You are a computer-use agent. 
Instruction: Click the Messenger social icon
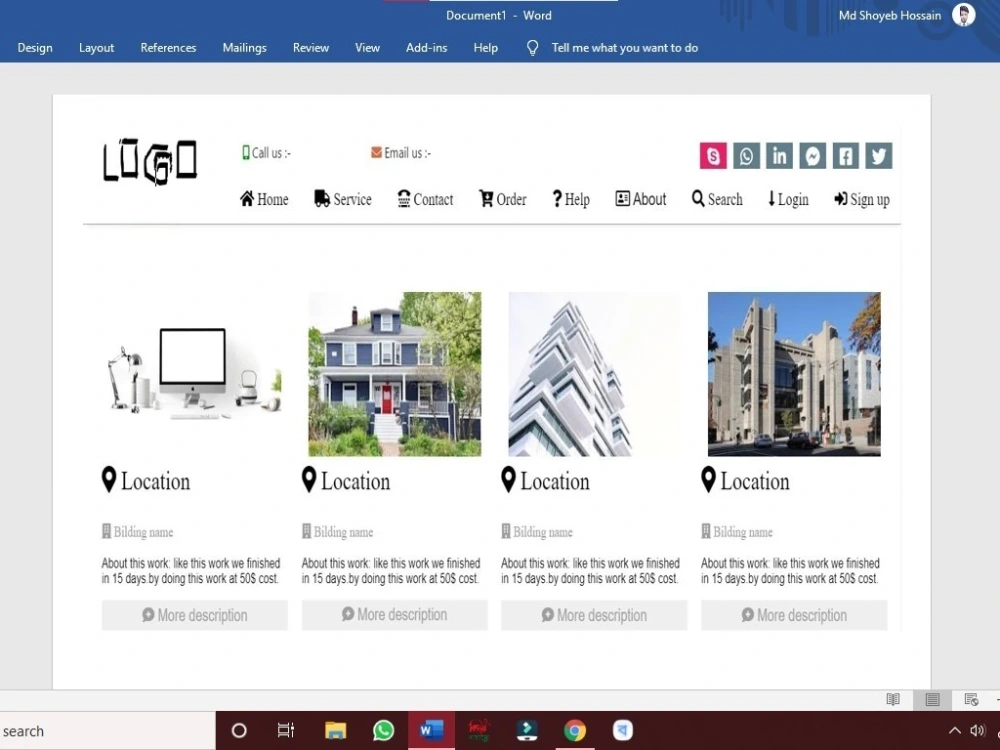[x=812, y=156]
